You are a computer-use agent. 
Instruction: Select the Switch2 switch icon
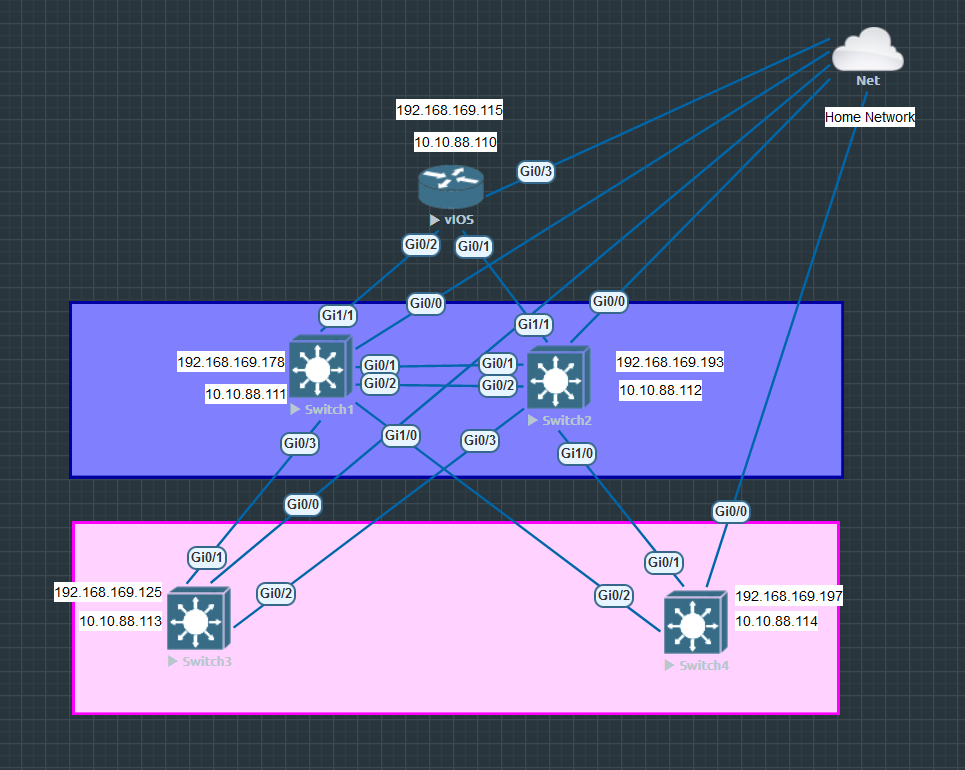click(558, 380)
